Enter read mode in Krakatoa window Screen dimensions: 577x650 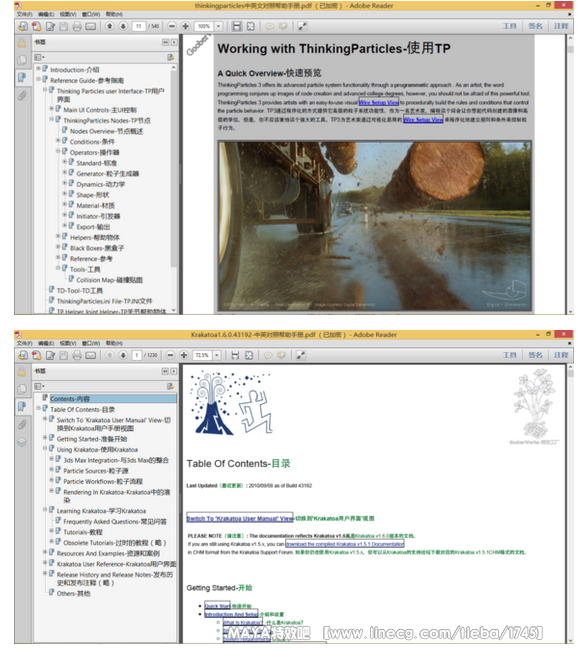point(301,355)
